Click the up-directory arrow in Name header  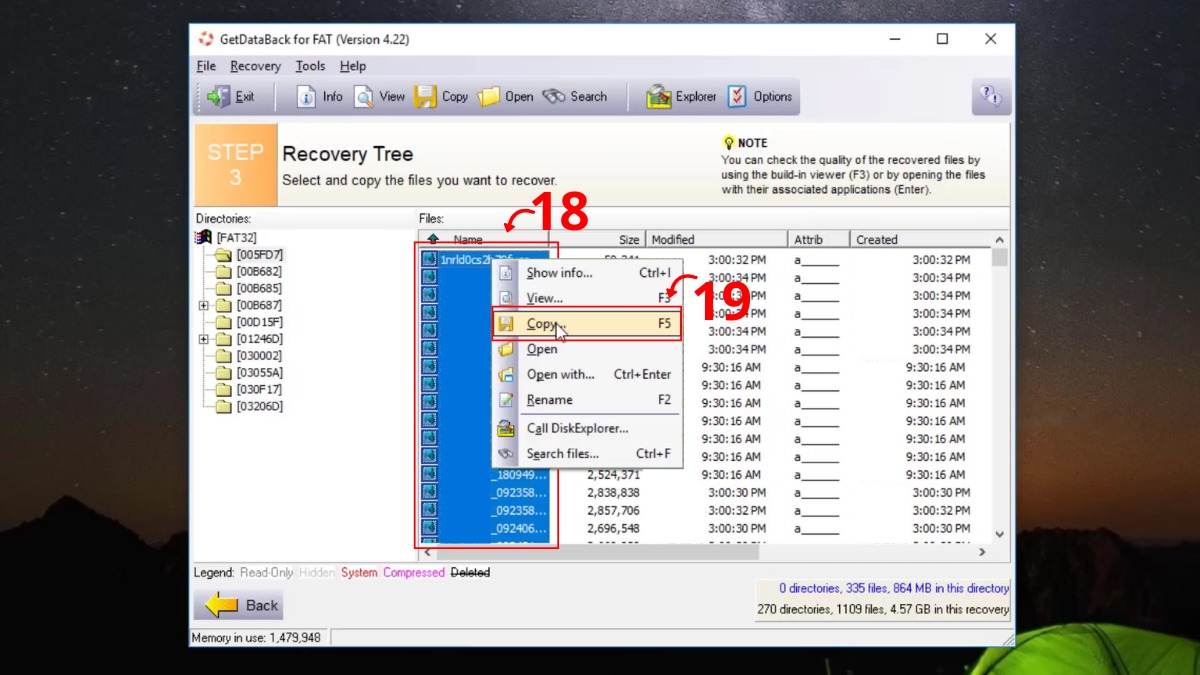click(433, 240)
